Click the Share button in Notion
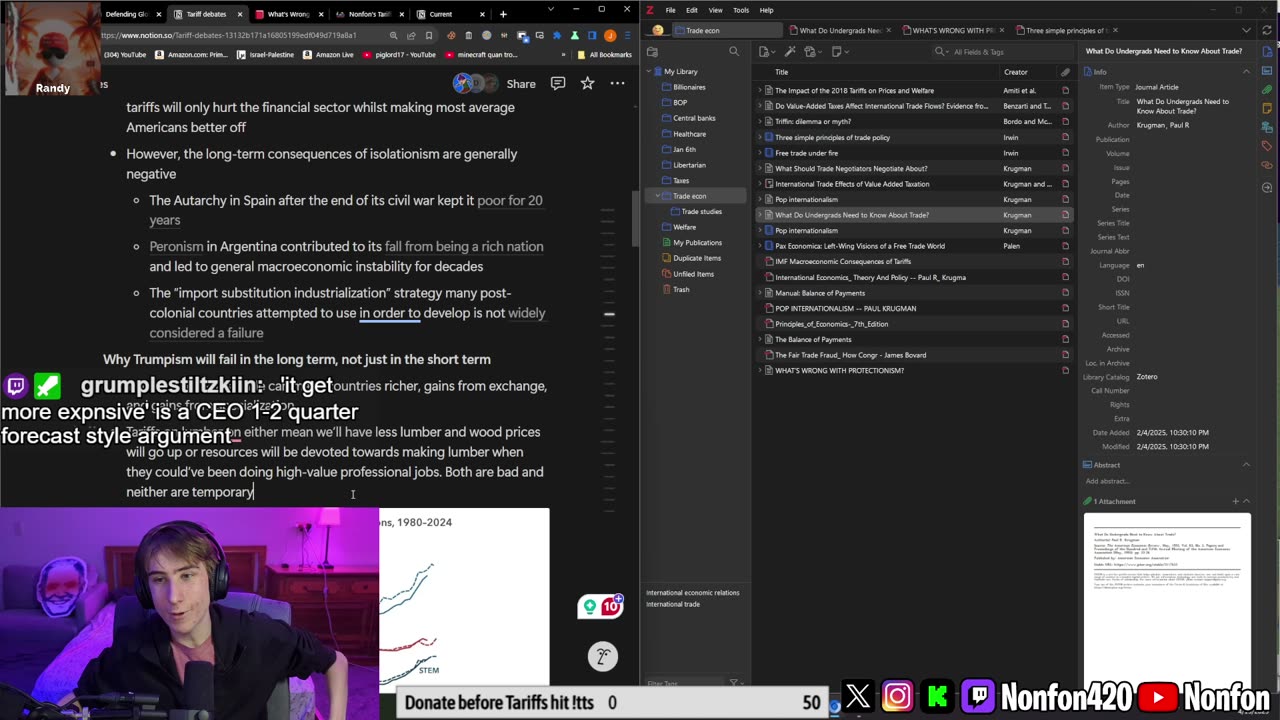The width and height of the screenshot is (1280, 720). click(520, 84)
